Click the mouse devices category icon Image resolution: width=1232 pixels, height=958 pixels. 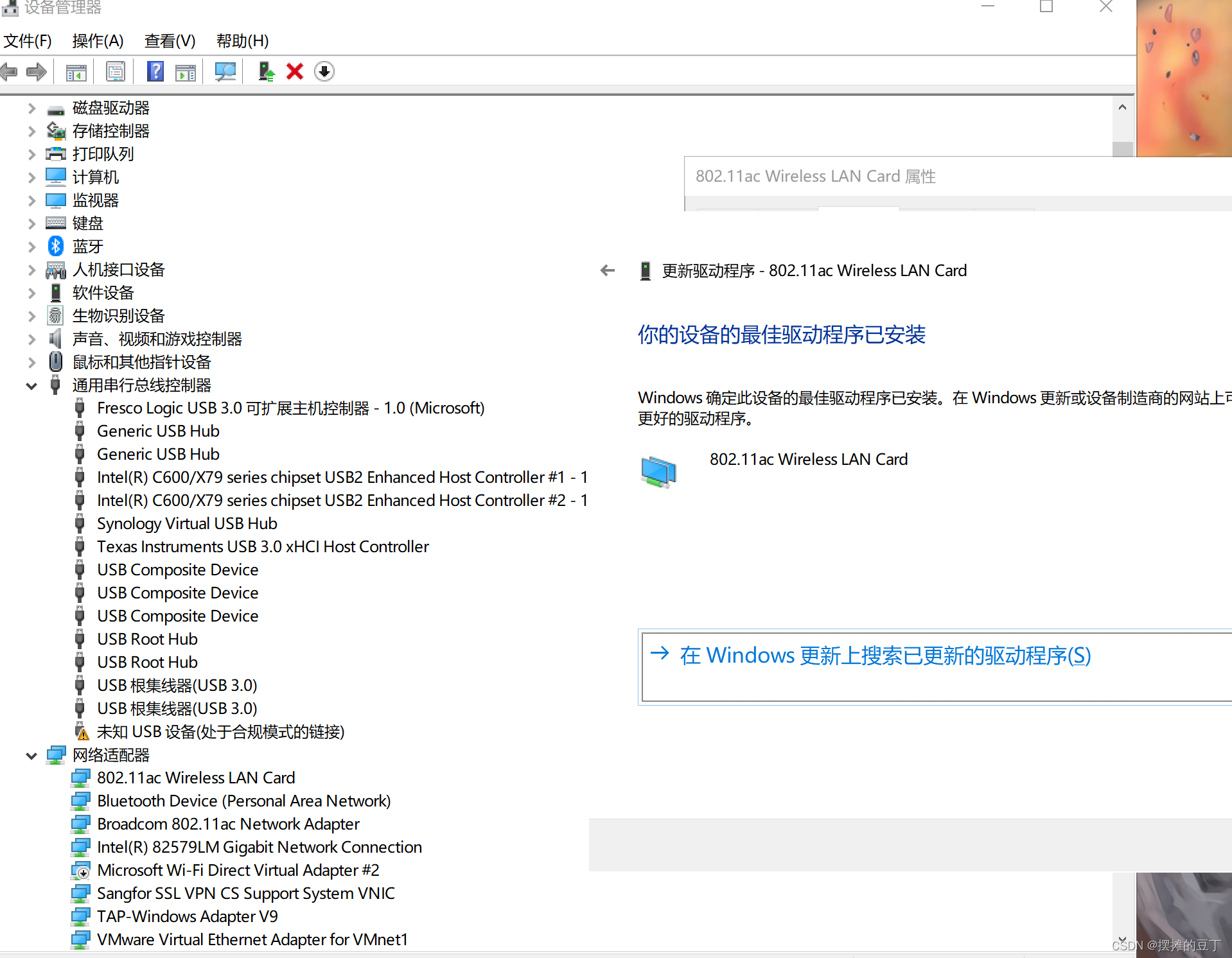click(56, 361)
